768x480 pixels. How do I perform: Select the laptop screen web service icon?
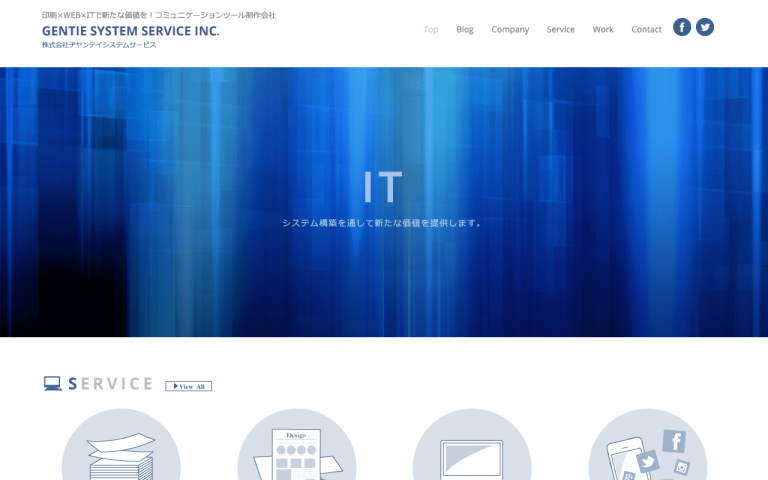click(x=472, y=444)
